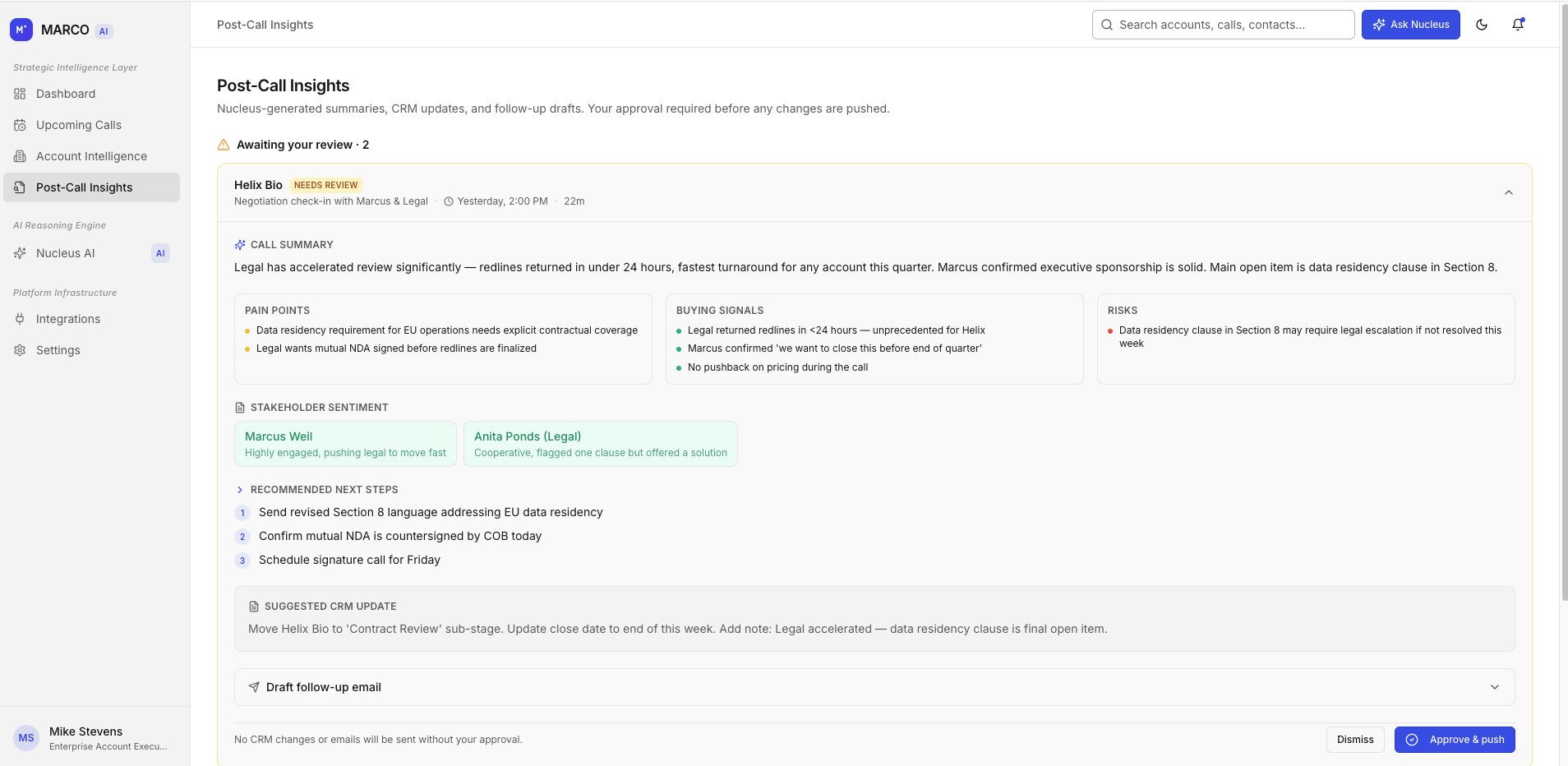This screenshot has width=1568, height=766.
Task: Toggle the Recommended Next Steps chevron
Action: 240,490
